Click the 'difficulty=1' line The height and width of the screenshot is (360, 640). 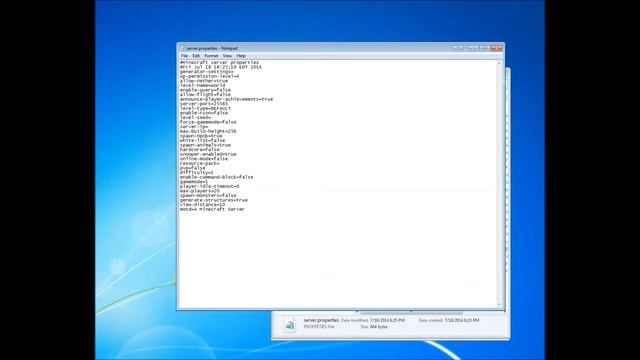click(x=197, y=172)
